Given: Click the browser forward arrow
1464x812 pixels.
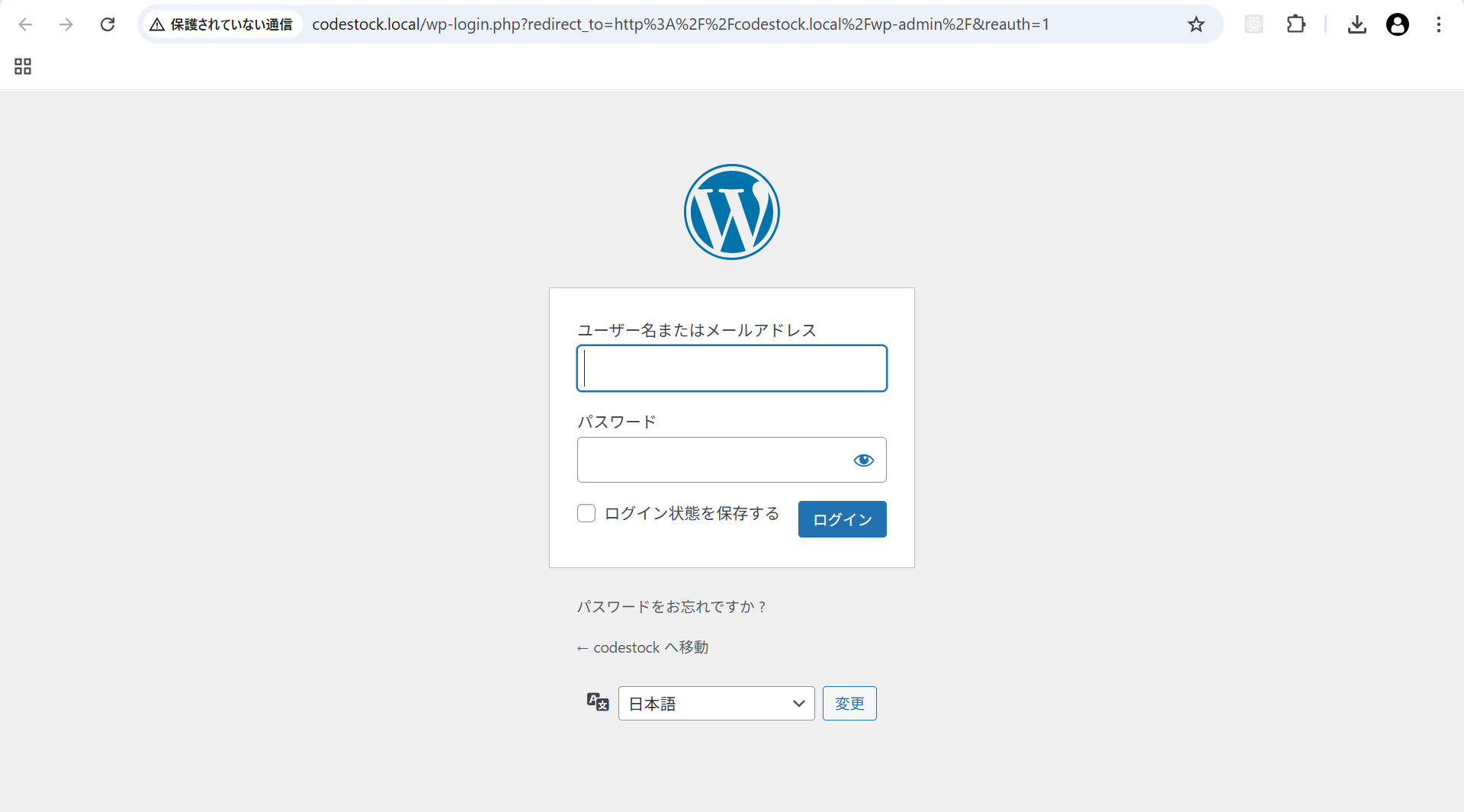Looking at the screenshot, I should click(x=67, y=24).
